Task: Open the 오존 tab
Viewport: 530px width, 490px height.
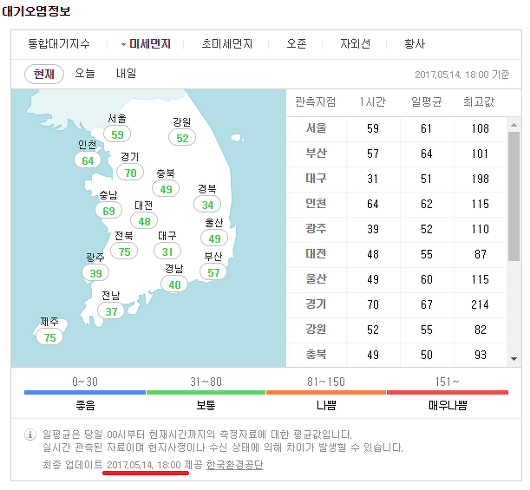Action: [296, 44]
